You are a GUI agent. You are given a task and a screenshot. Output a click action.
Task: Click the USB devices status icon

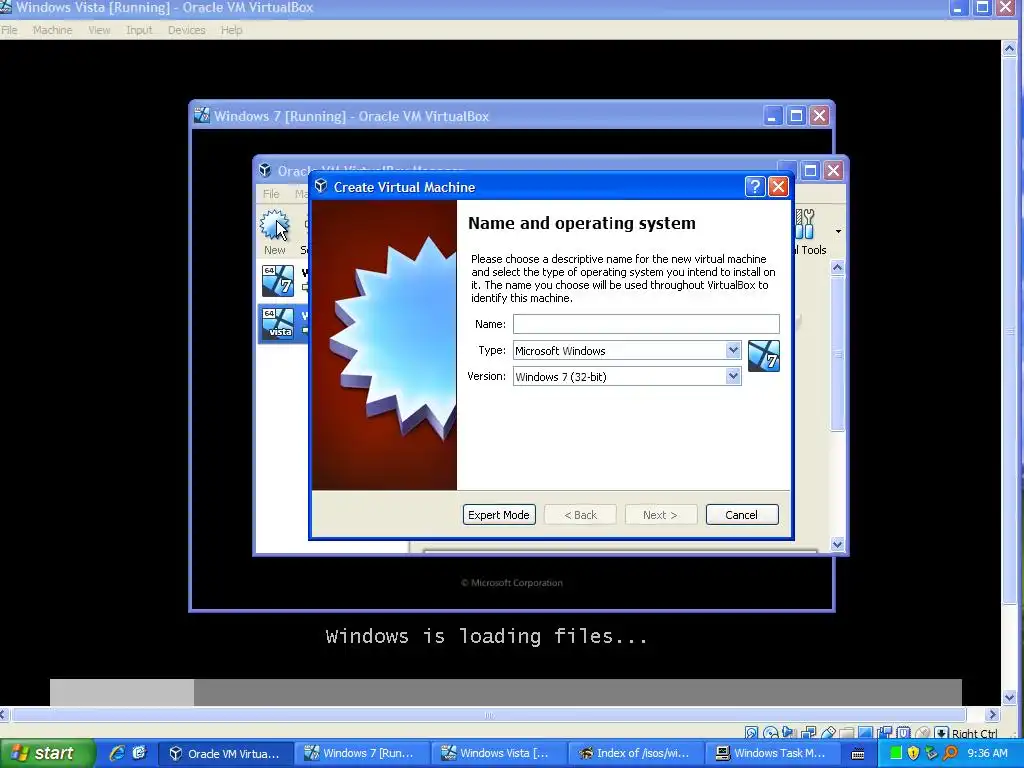pos(828,733)
